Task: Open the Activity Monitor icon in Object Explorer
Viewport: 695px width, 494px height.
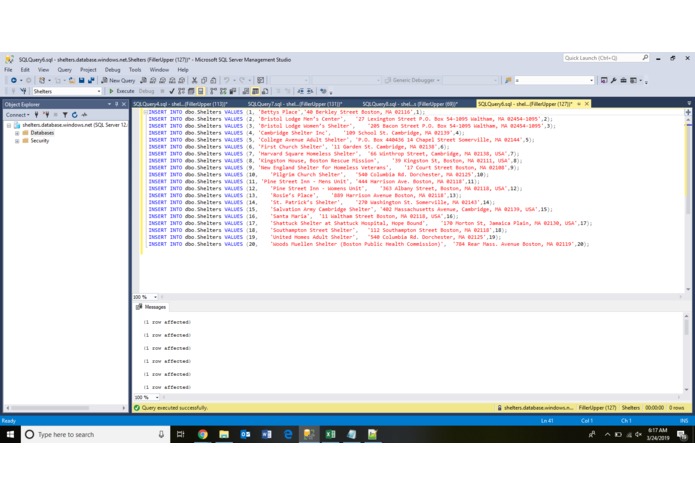Action: tap(84, 115)
